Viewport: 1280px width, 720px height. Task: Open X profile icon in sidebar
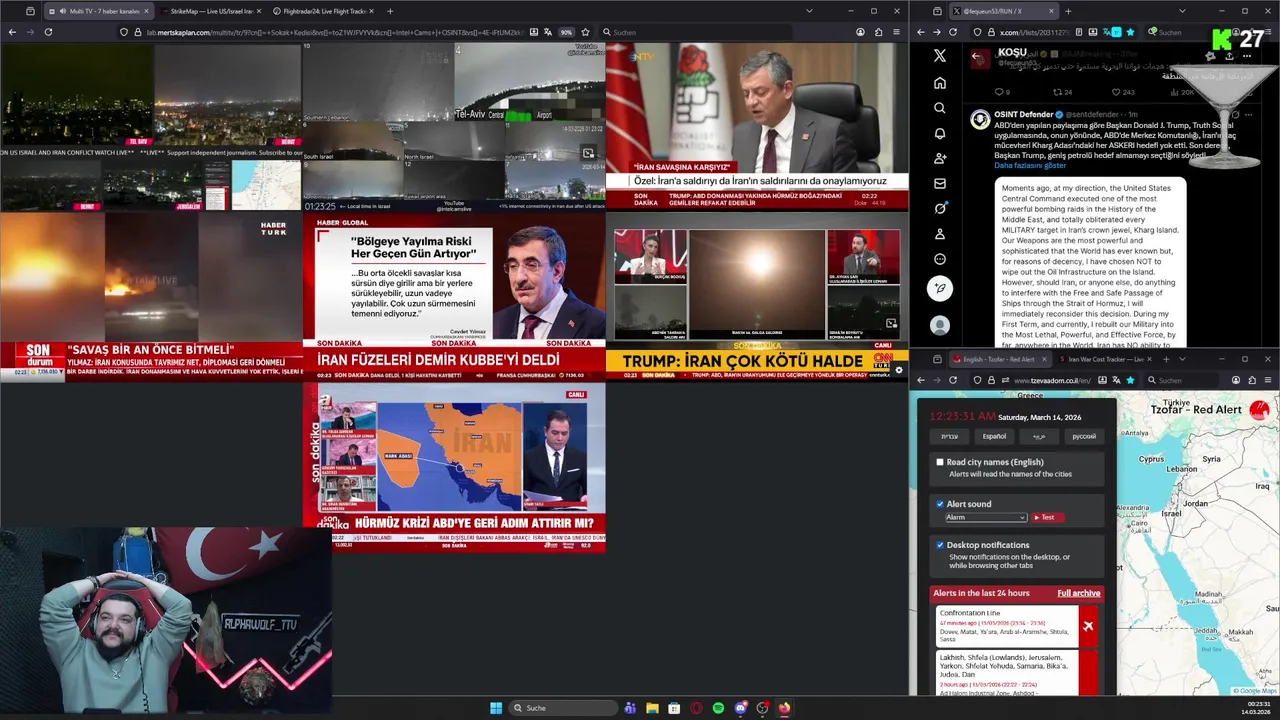(x=939, y=234)
